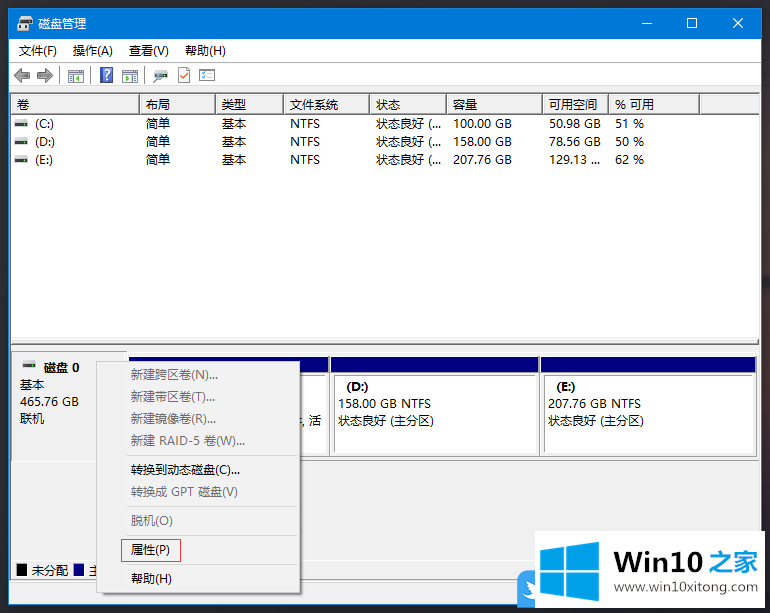Click the 50.98 GB free space cell
Screen dimensions: 770x613
tap(575, 124)
